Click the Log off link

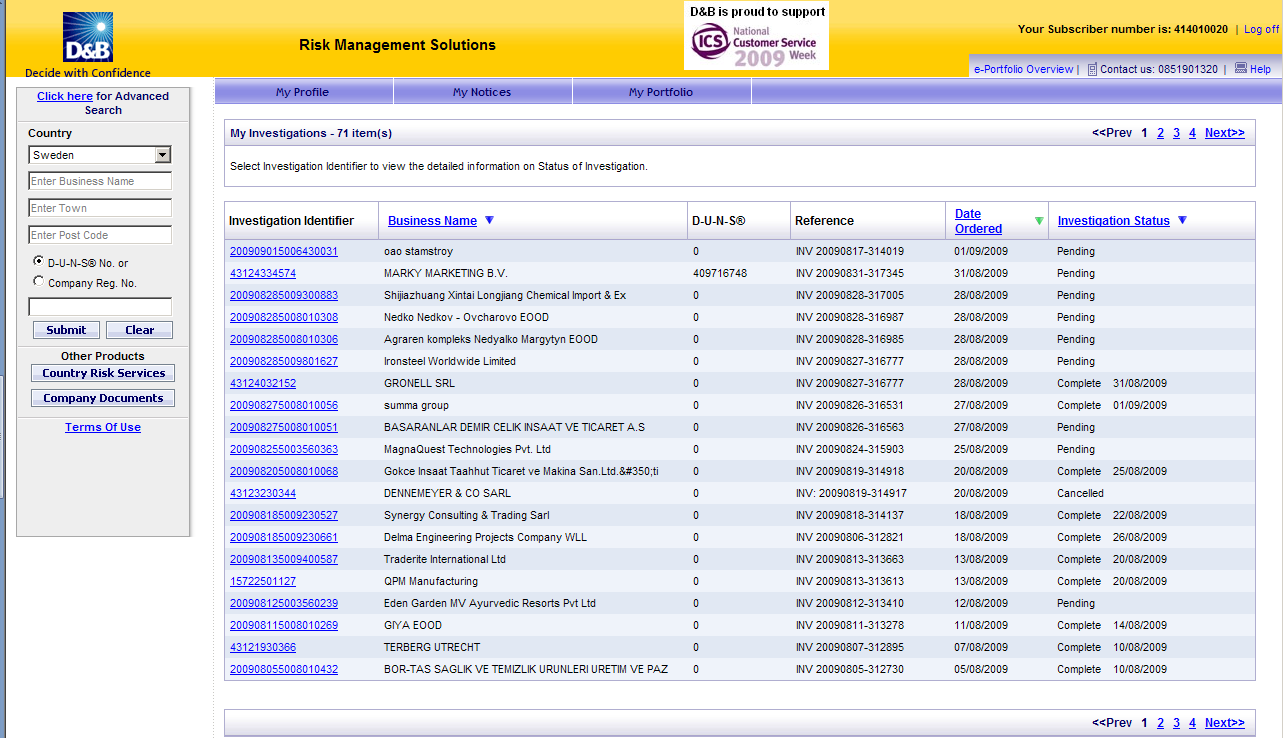tap(1261, 29)
